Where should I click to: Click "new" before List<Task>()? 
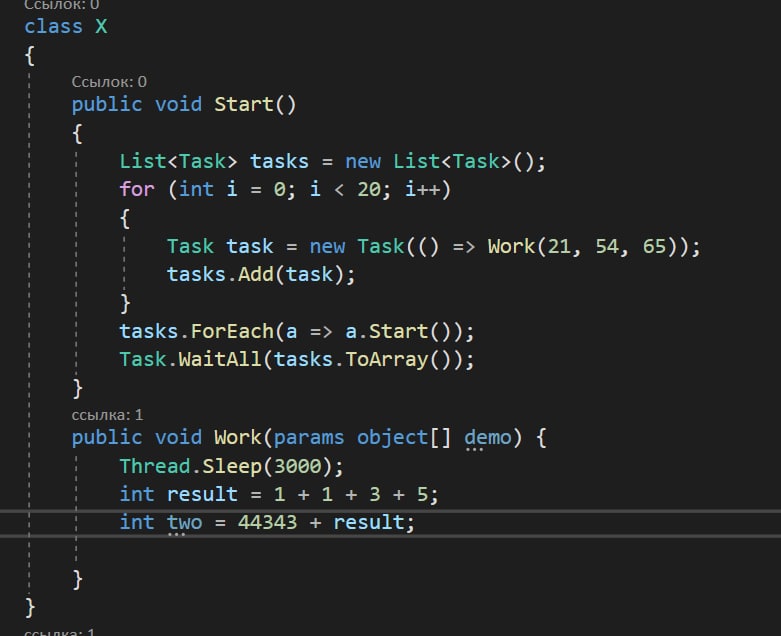click(x=363, y=161)
